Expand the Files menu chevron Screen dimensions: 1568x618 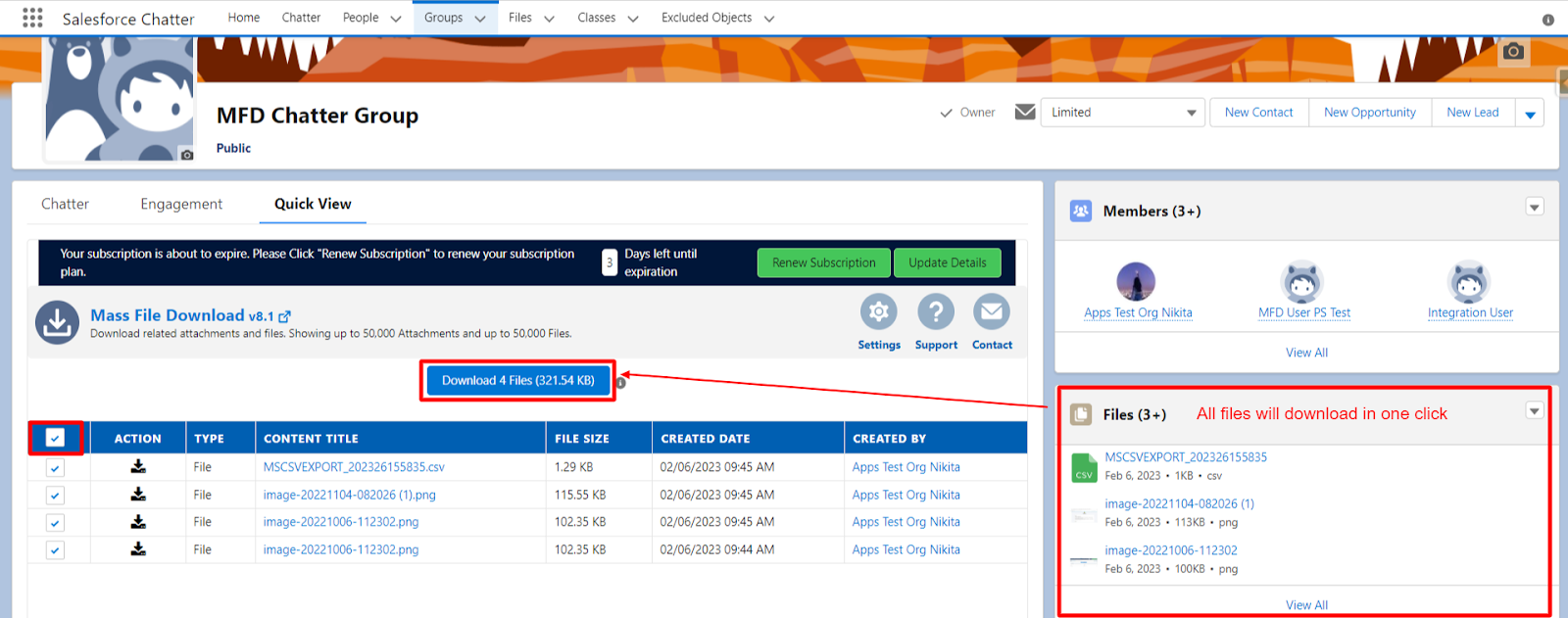[x=549, y=19]
